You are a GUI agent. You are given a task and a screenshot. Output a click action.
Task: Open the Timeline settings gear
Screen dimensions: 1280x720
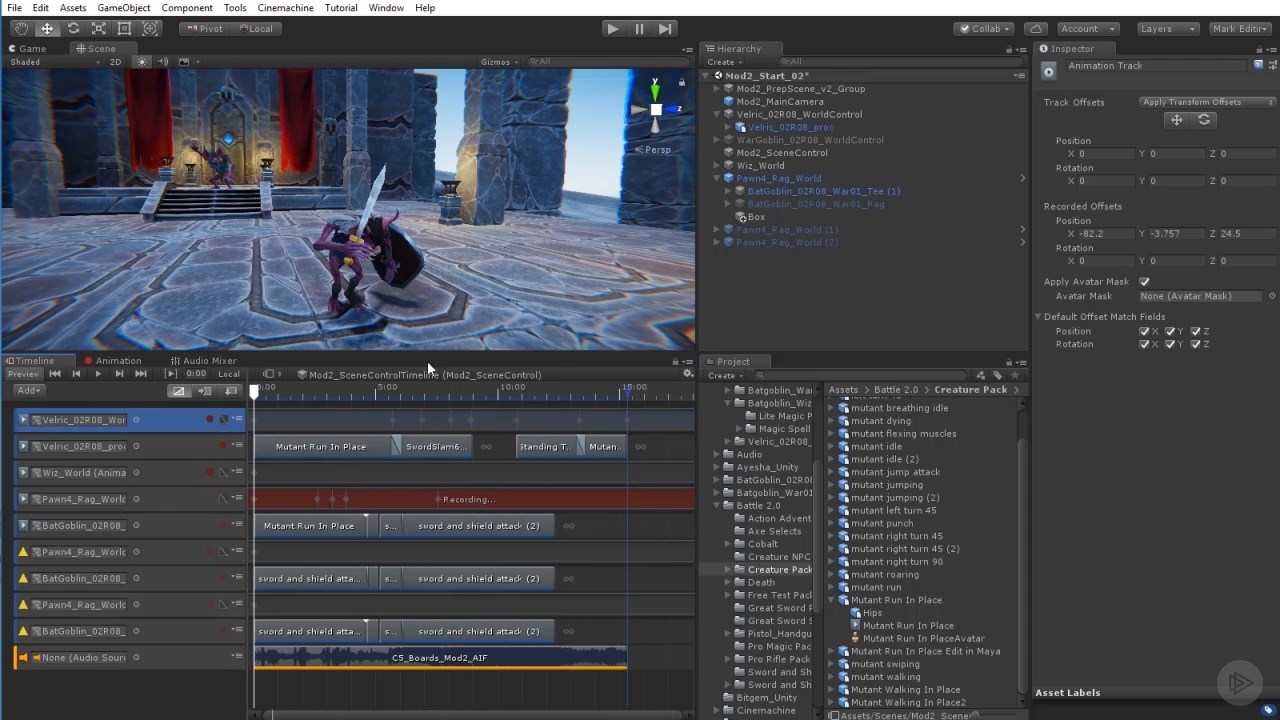pyautogui.click(x=687, y=374)
